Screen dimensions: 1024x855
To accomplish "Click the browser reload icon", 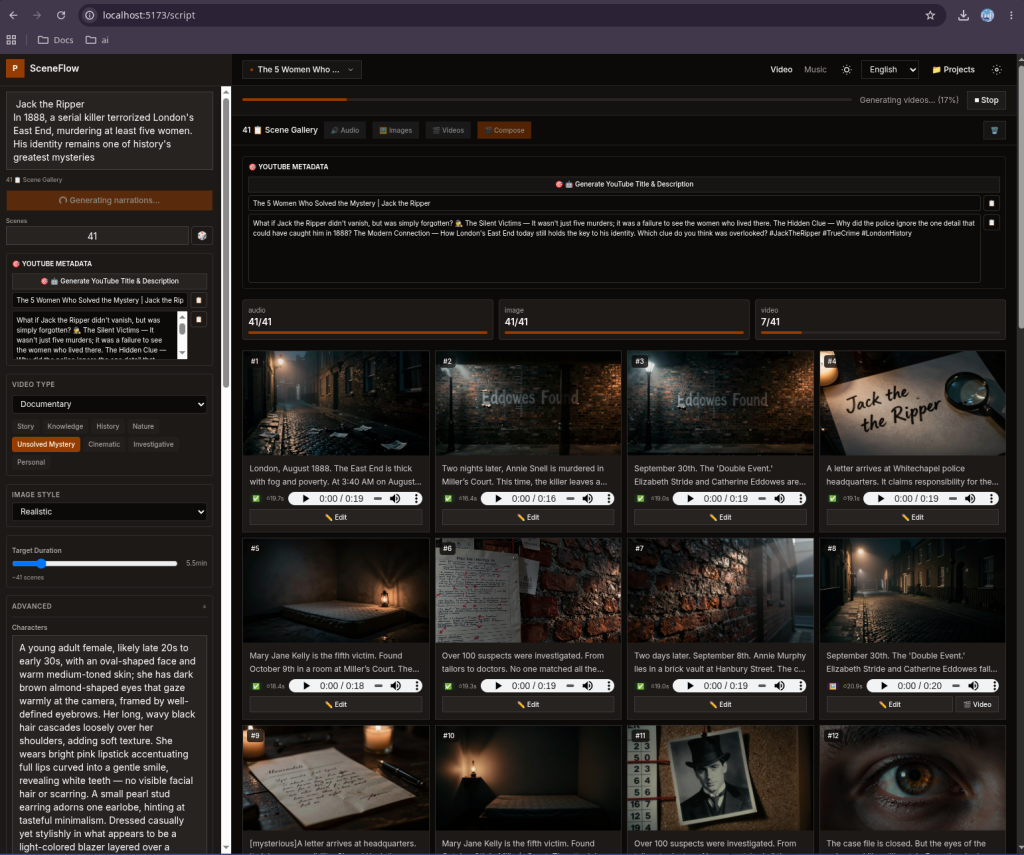I will click(61, 15).
